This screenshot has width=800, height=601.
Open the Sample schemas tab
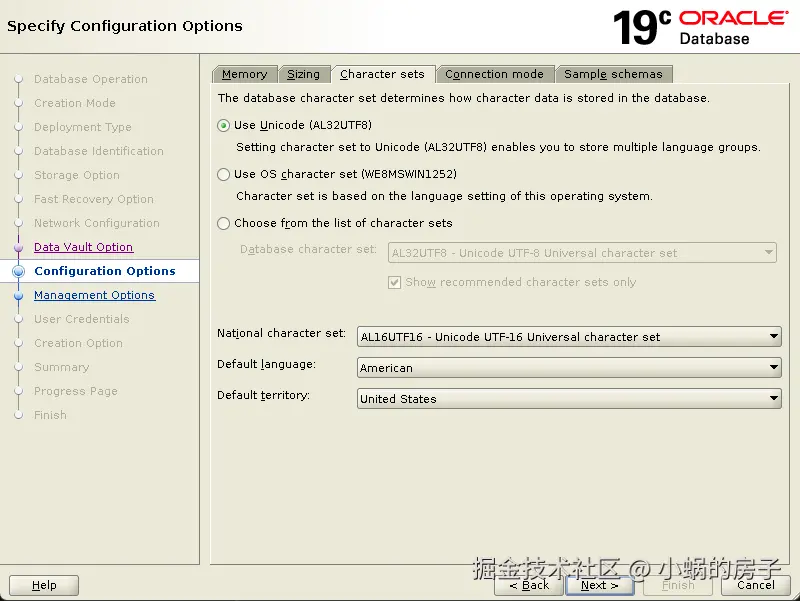(x=613, y=74)
